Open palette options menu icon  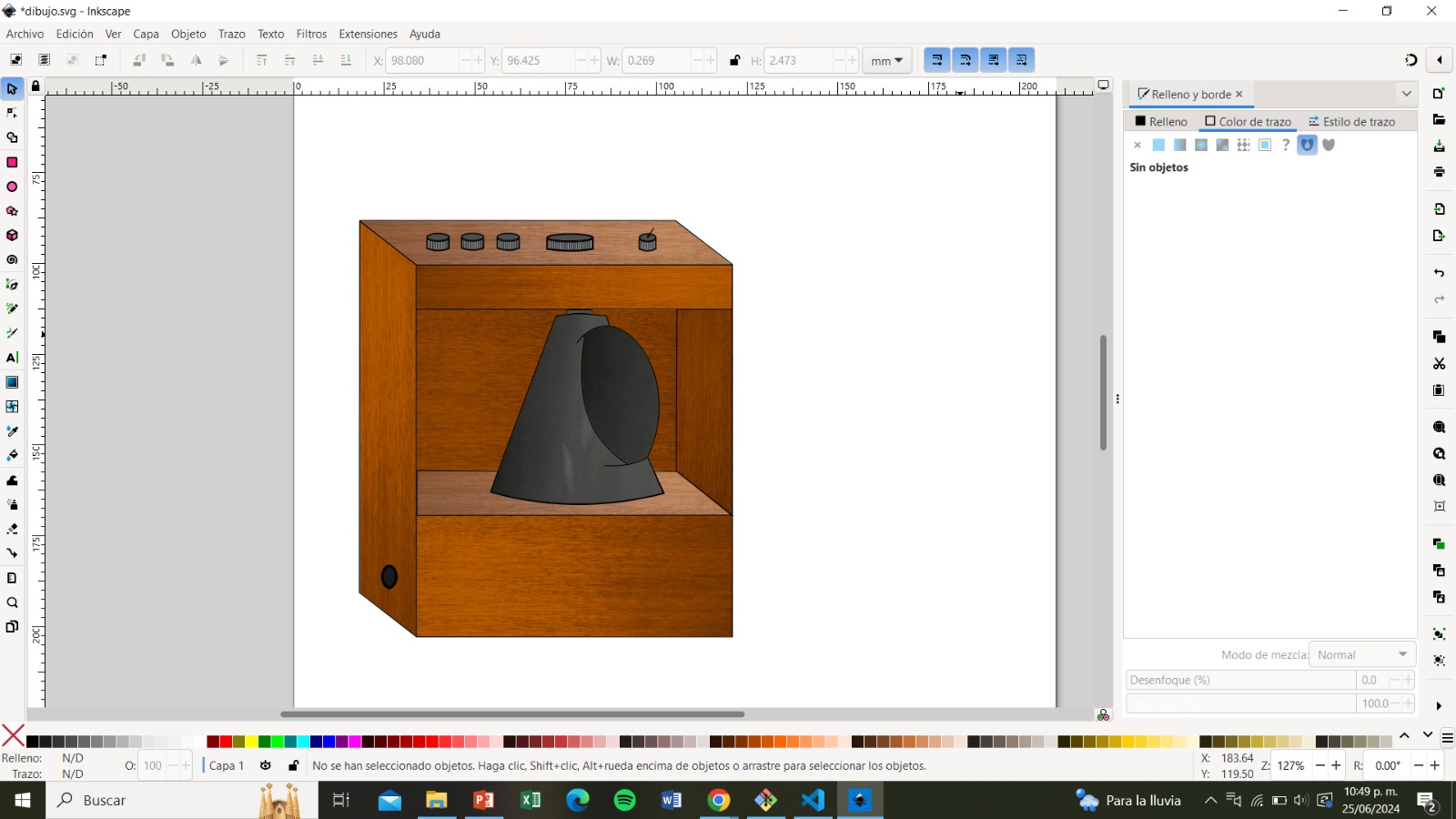pos(1447,738)
